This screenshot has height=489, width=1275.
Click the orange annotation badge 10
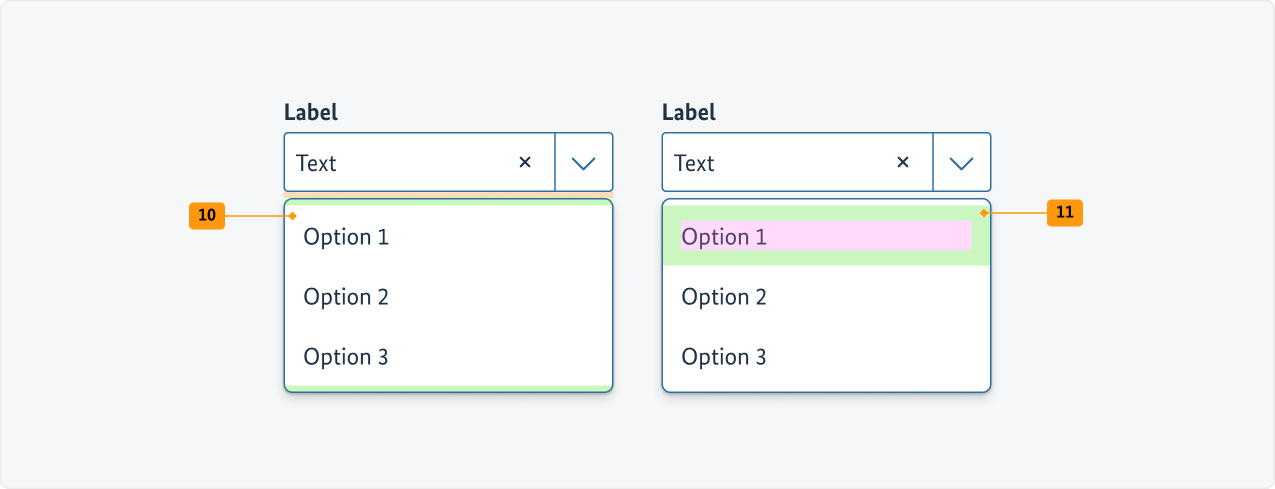[x=207, y=215]
